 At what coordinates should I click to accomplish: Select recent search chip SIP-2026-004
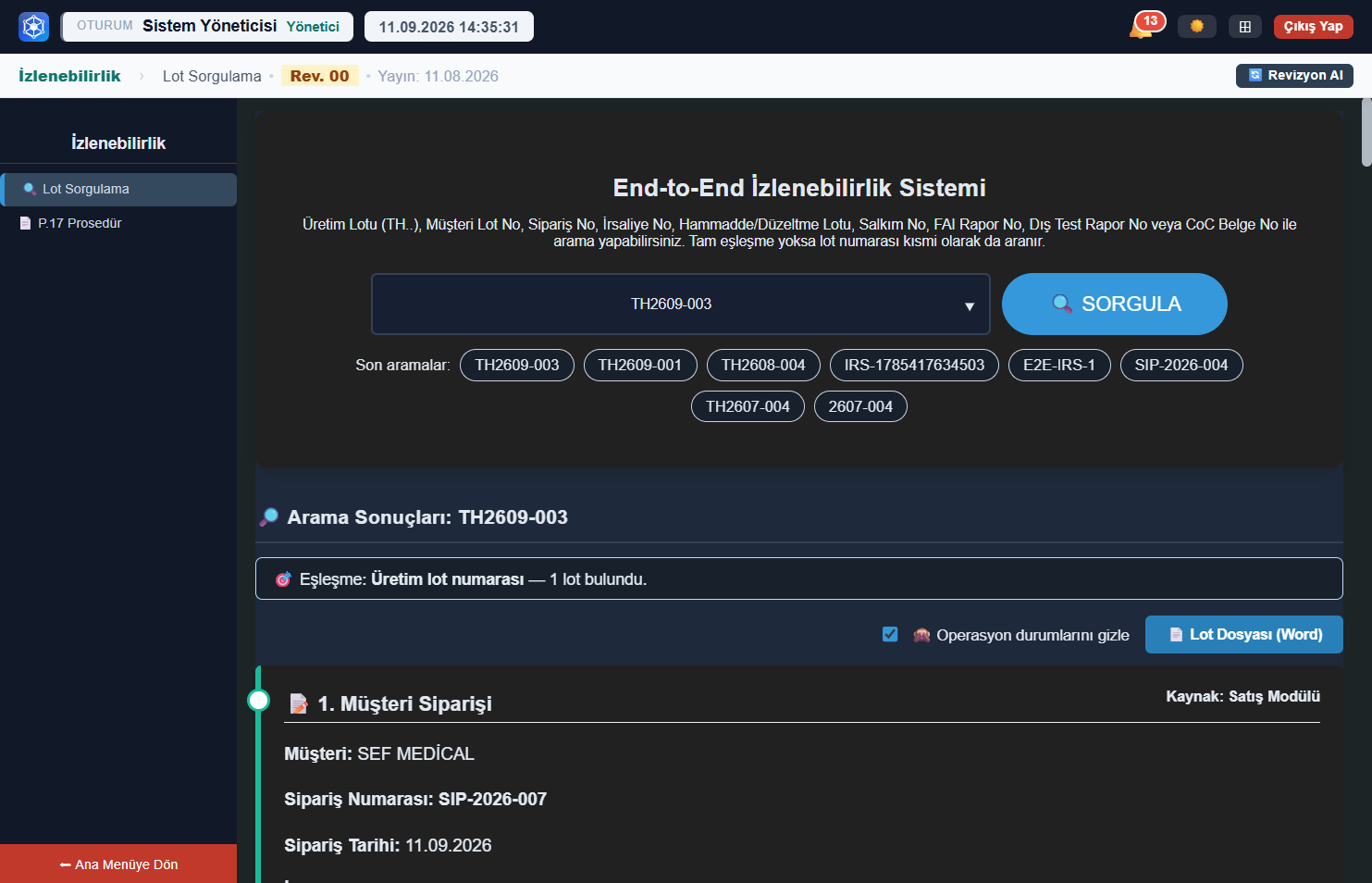(1181, 365)
